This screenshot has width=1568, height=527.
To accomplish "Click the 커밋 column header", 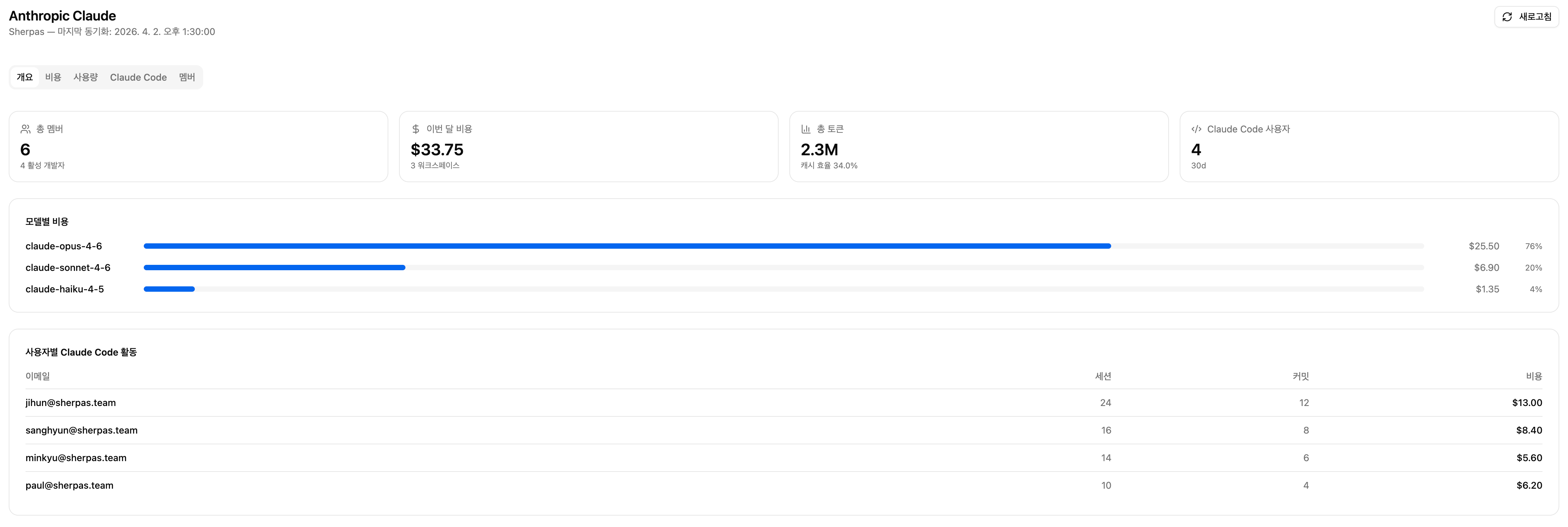I will point(1301,376).
